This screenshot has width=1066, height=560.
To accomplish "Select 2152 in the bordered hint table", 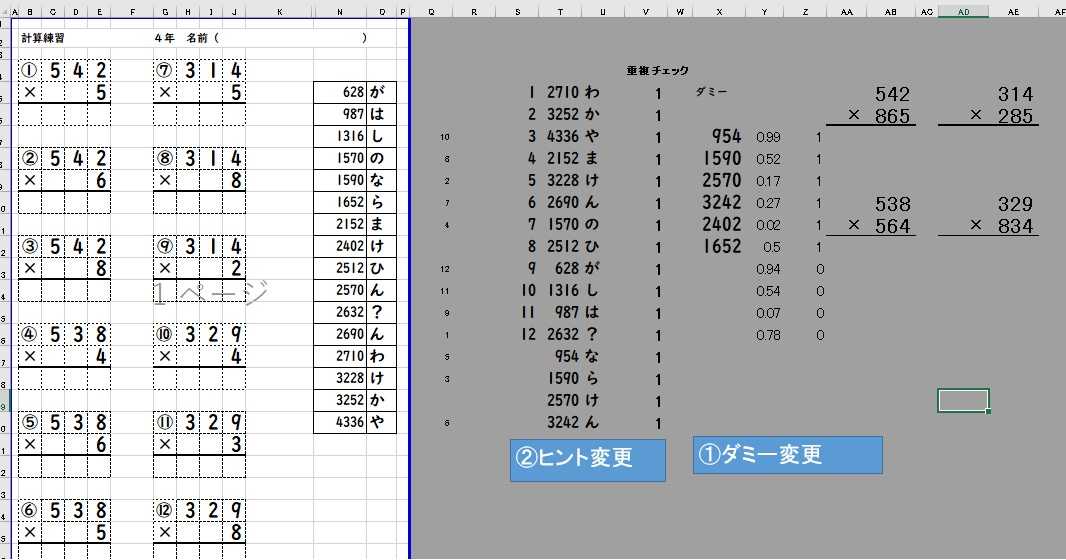I will click(x=340, y=224).
